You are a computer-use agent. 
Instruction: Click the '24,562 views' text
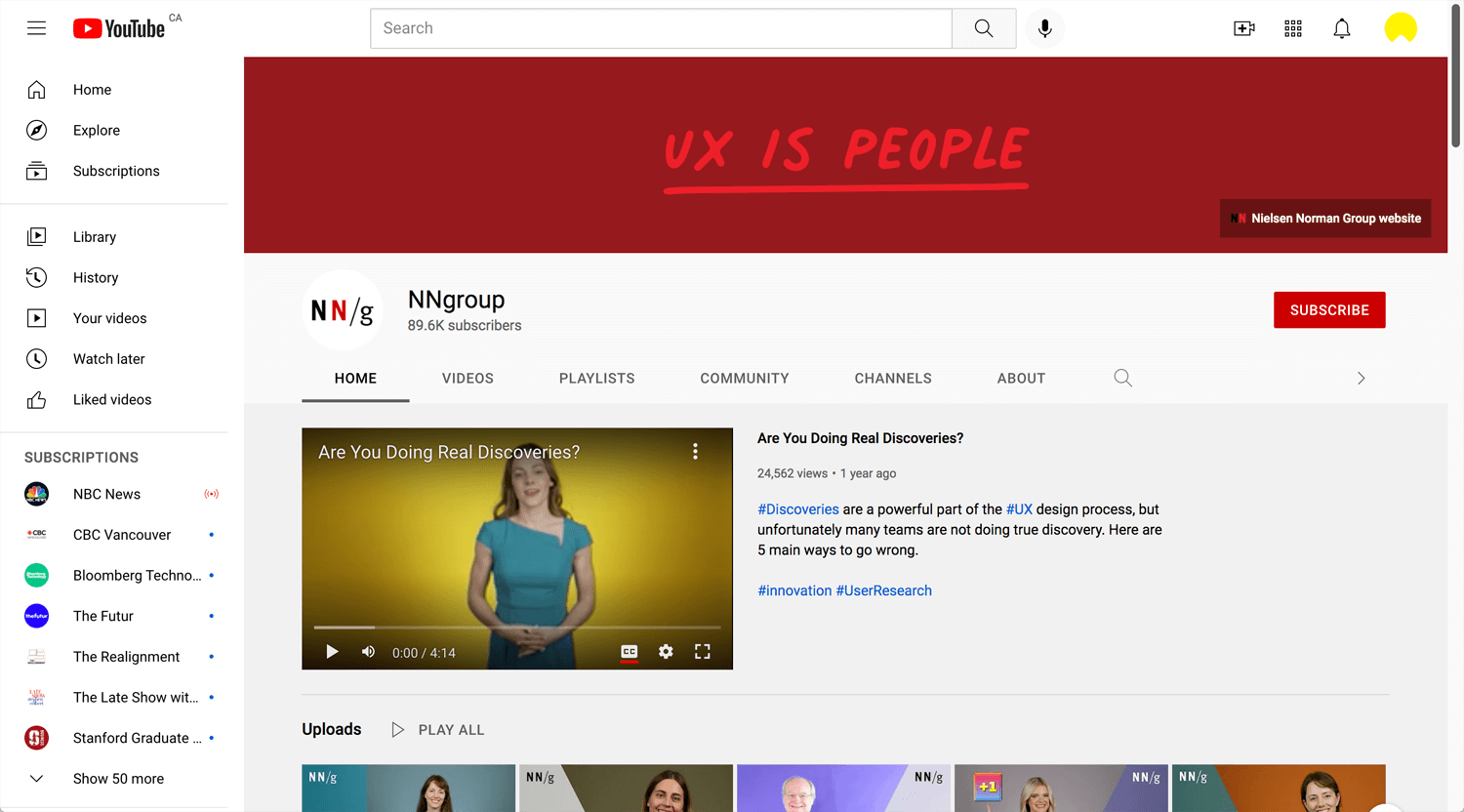pos(793,473)
